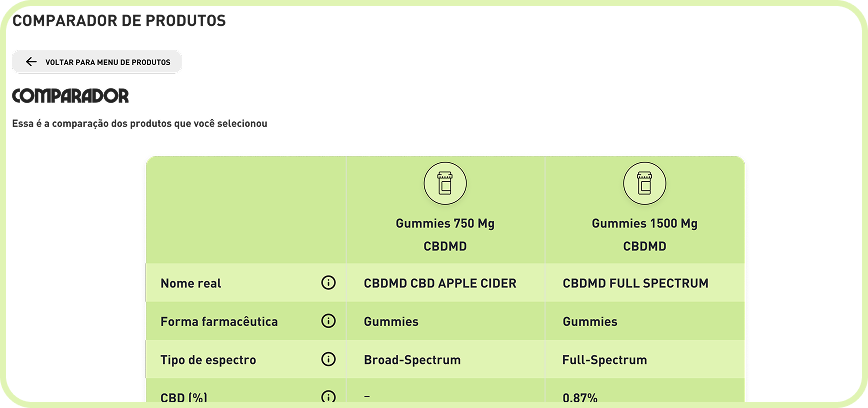Screen dimensions: 868x408
Task: Click the CBDMD brand under Gummies 1500 Mg
Action: [644, 246]
